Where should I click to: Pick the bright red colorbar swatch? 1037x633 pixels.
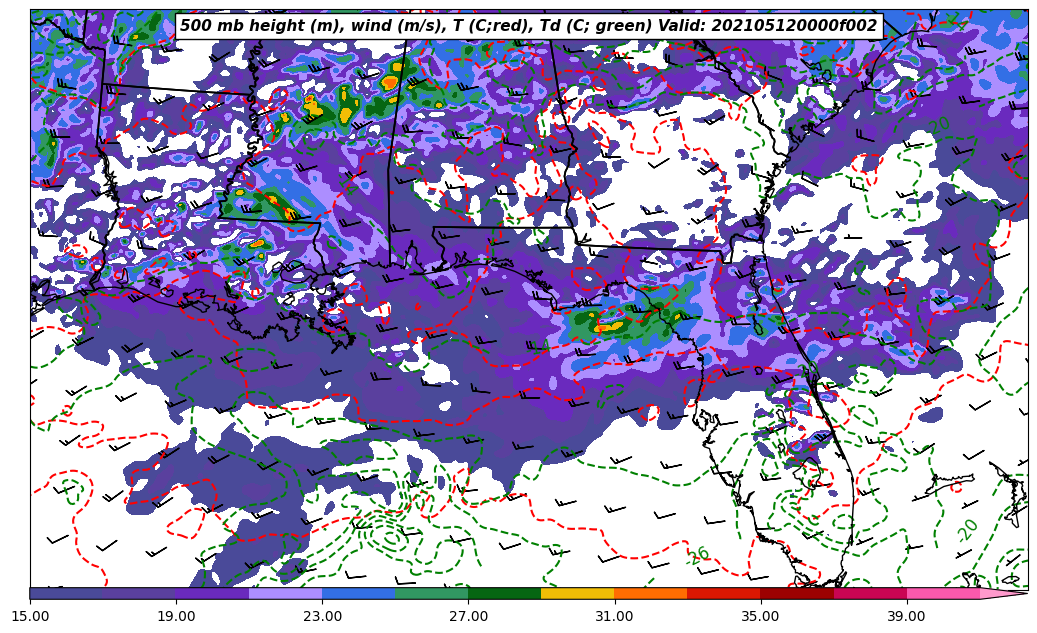point(723,593)
